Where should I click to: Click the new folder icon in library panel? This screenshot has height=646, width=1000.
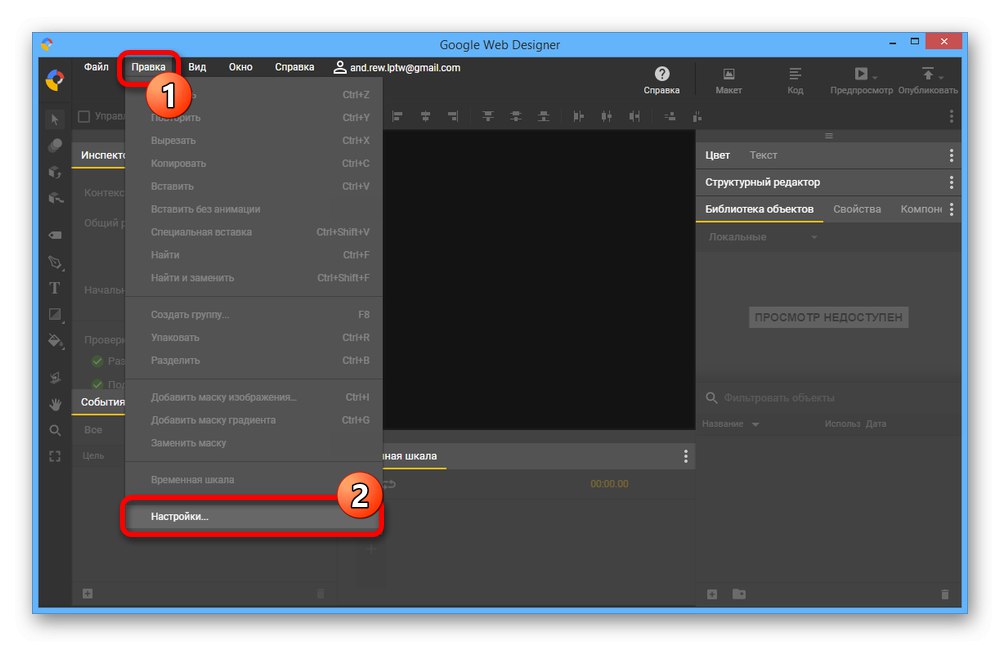[x=739, y=594]
